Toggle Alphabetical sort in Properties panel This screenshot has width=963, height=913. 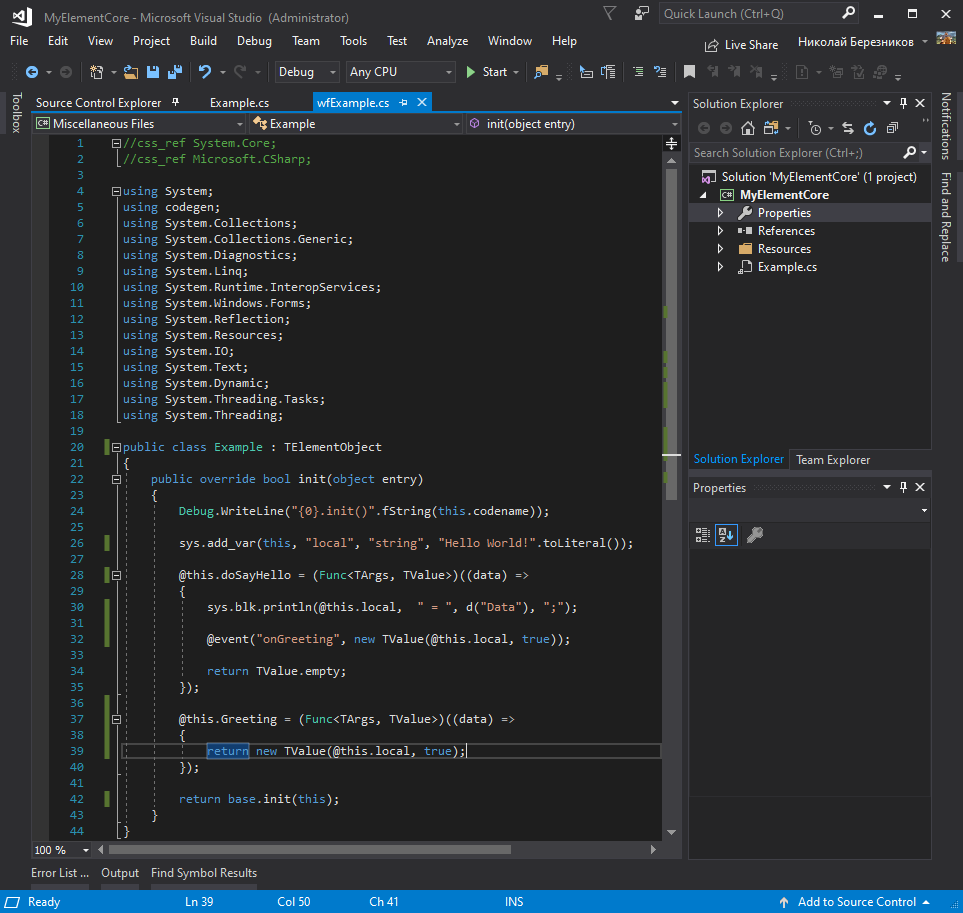point(726,535)
